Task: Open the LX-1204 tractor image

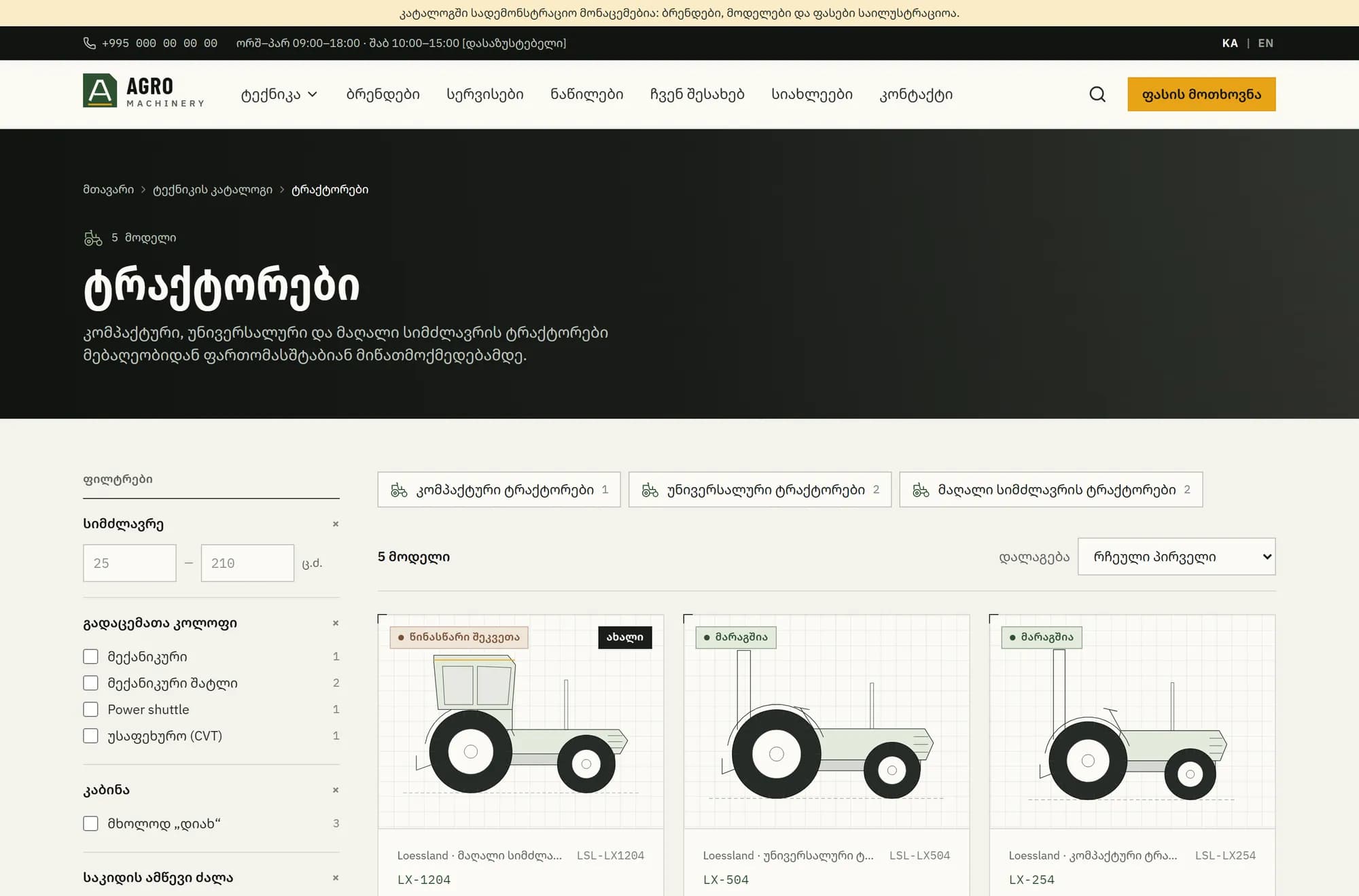Action: pos(520,721)
